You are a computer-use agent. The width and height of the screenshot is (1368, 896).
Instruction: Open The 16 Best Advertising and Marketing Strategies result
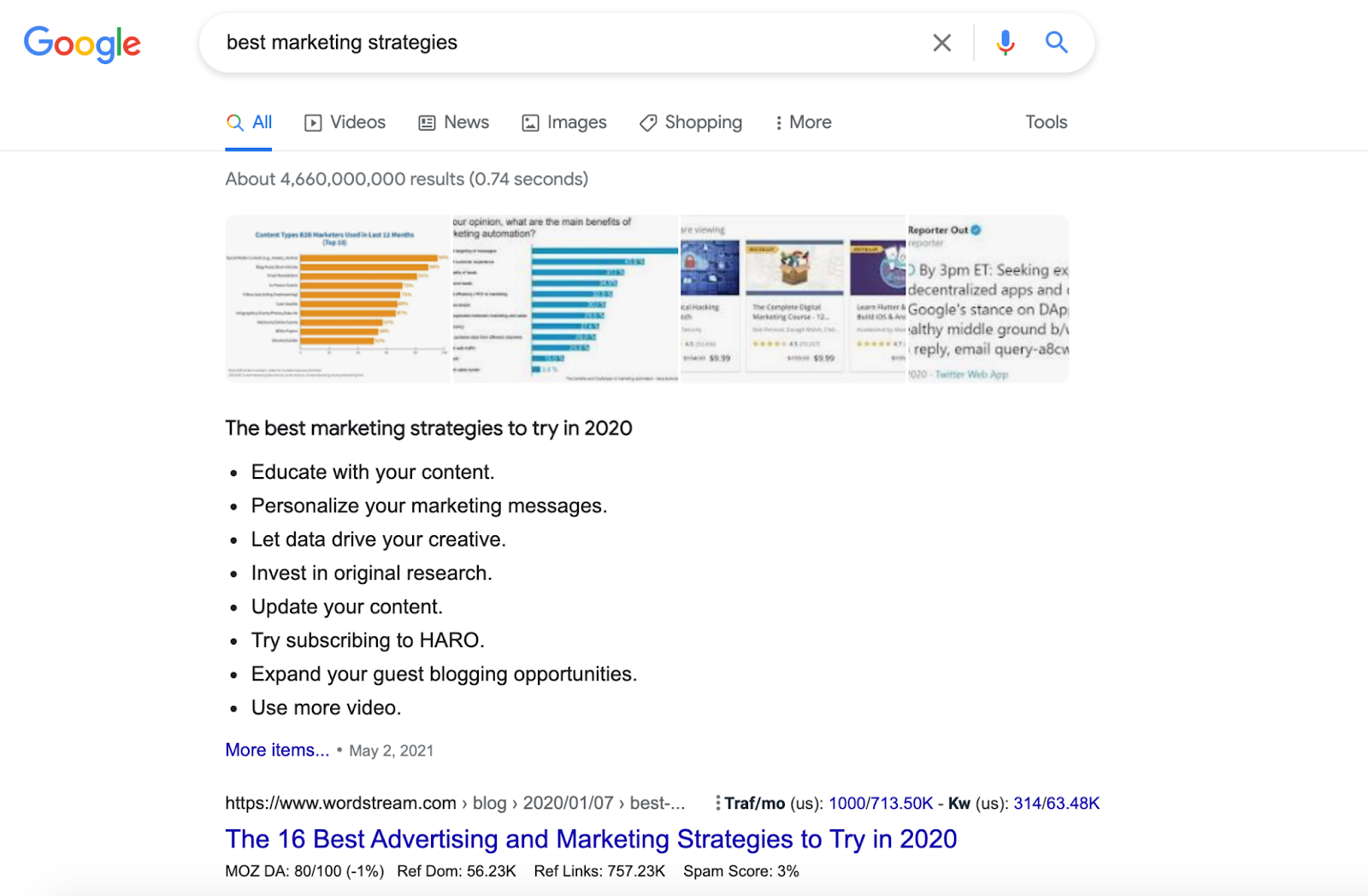(590, 839)
